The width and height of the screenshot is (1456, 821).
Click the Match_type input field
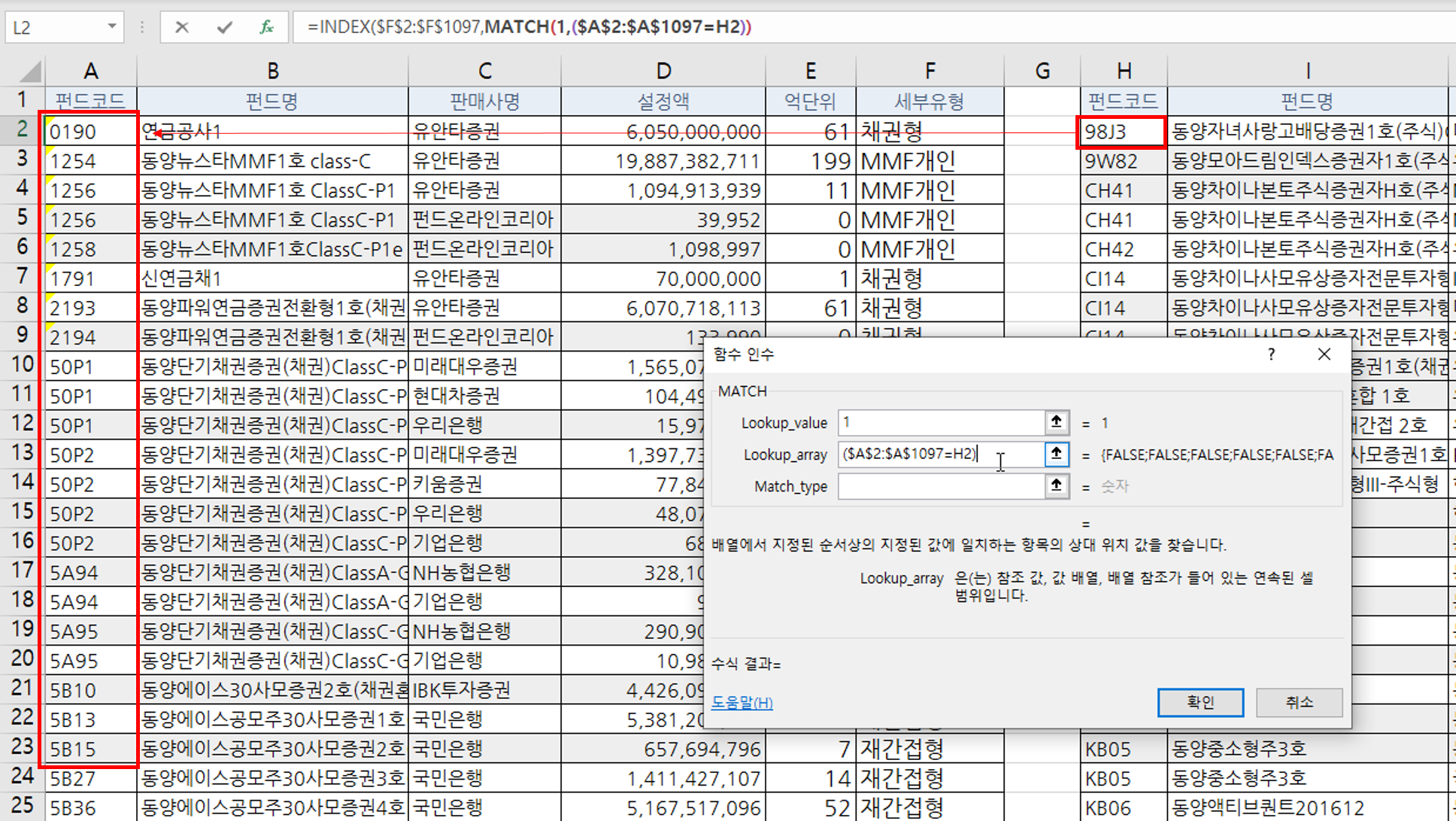pyautogui.click(x=940, y=486)
